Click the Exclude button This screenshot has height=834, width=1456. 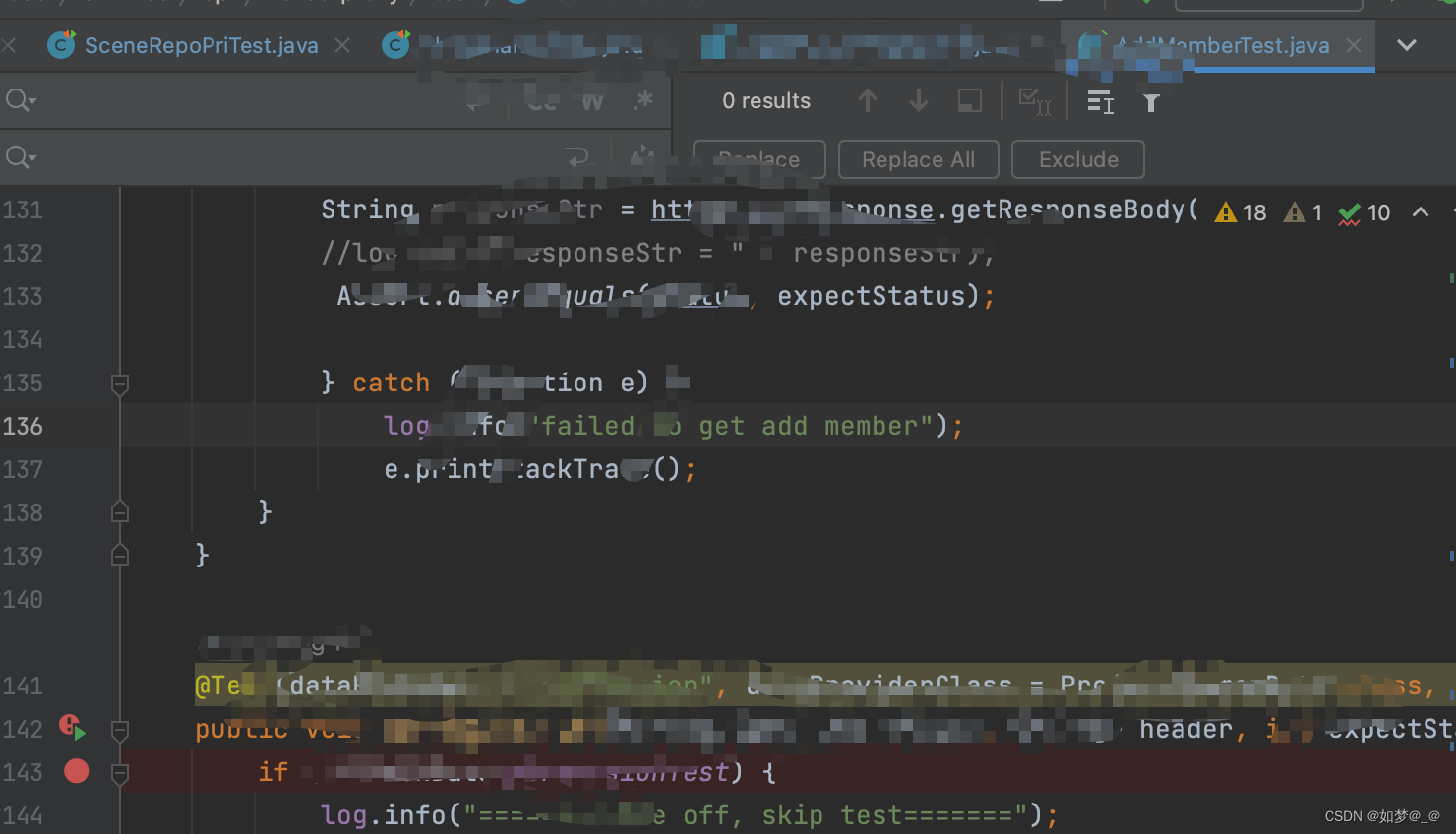coord(1078,159)
